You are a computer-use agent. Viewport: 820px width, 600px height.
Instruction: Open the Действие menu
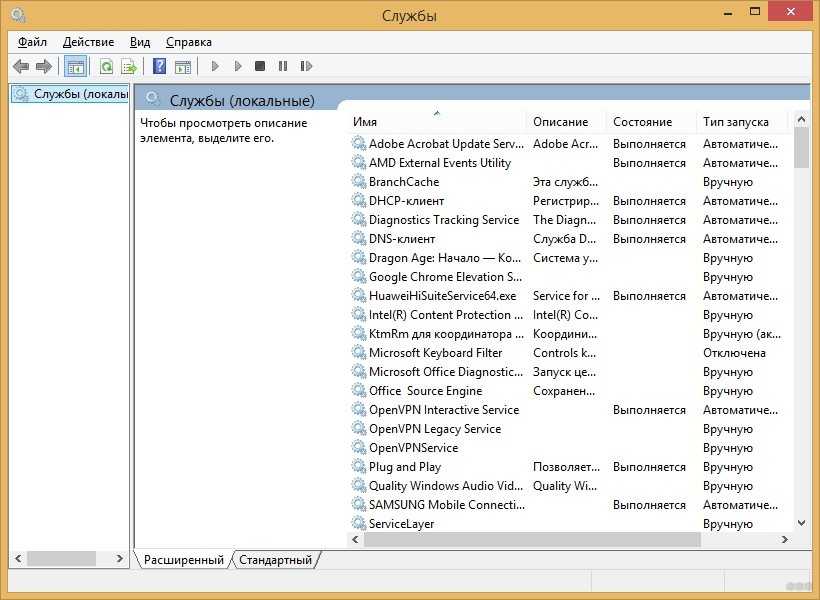click(x=88, y=42)
